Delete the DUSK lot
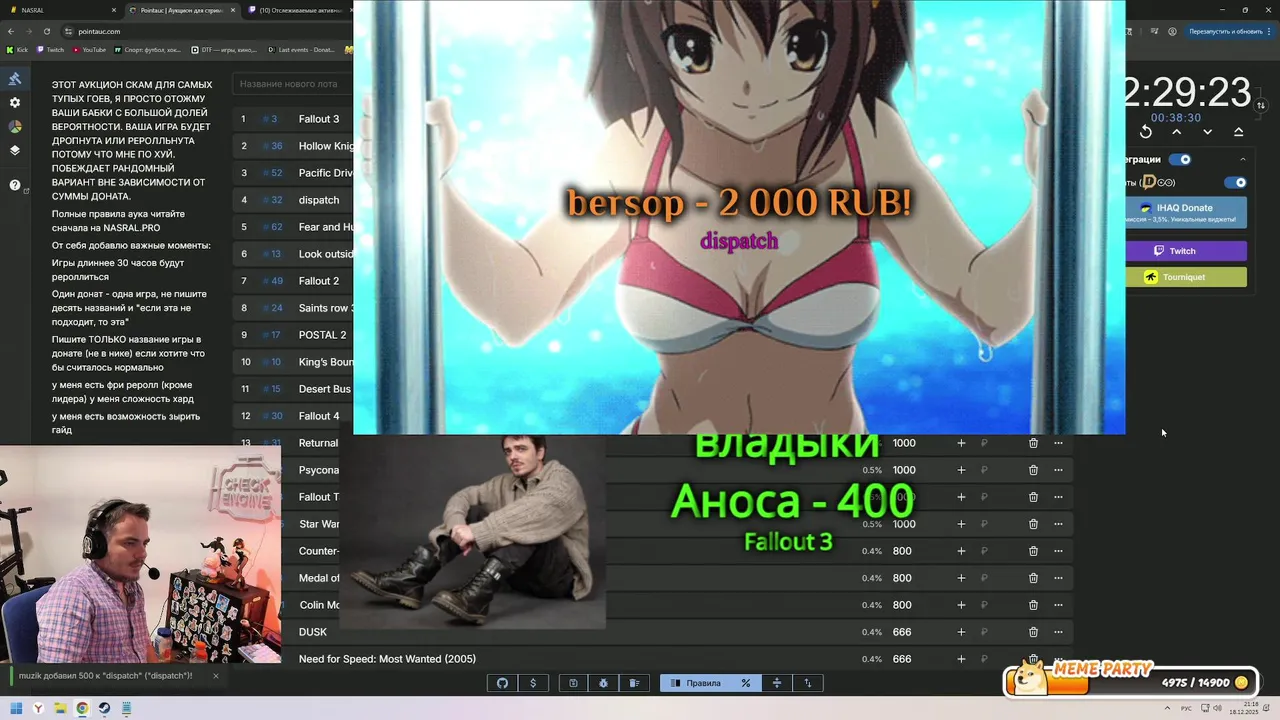 [1033, 632]
